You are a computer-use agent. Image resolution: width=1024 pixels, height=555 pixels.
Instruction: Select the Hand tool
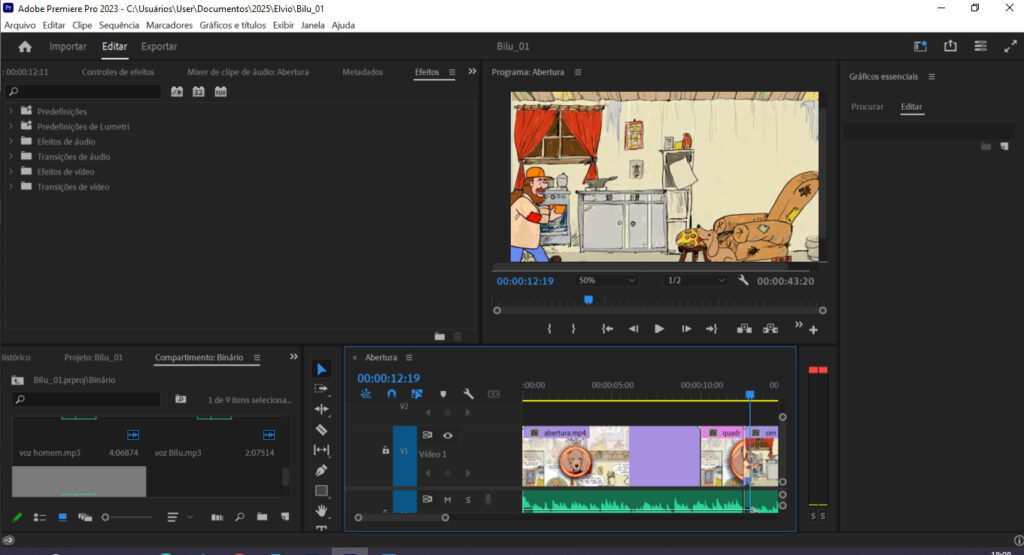click(x=321, y=511)
